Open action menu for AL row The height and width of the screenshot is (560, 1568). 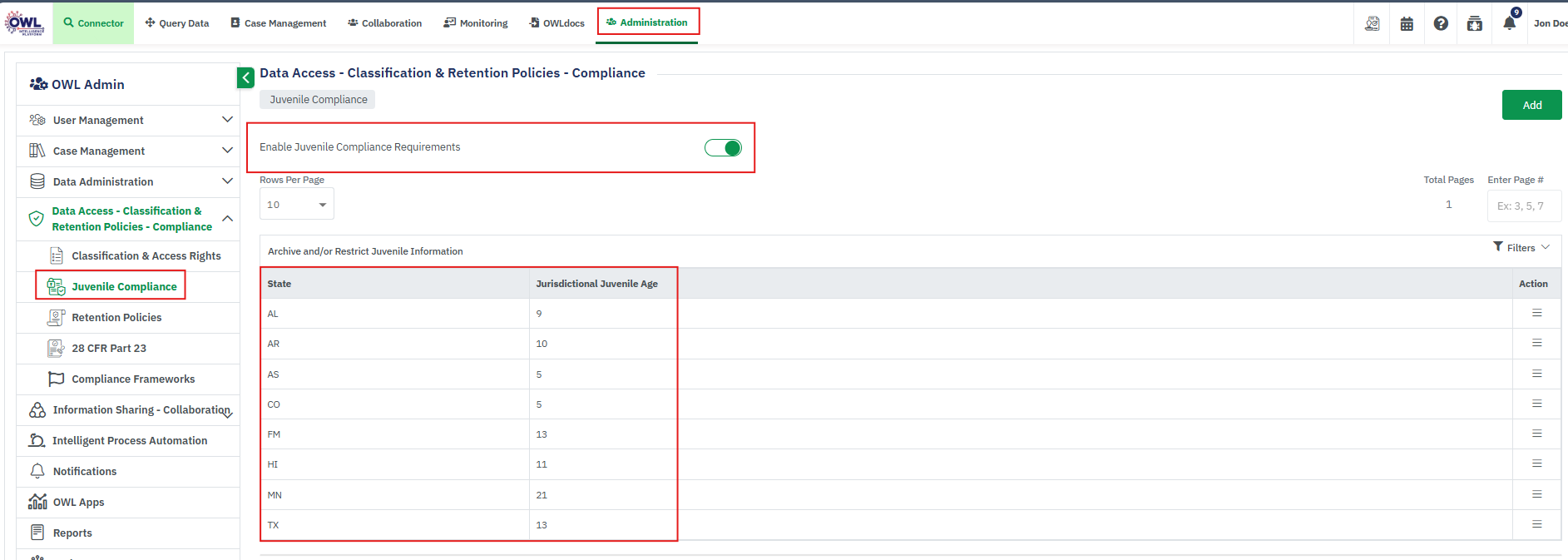coord(1536,313)
